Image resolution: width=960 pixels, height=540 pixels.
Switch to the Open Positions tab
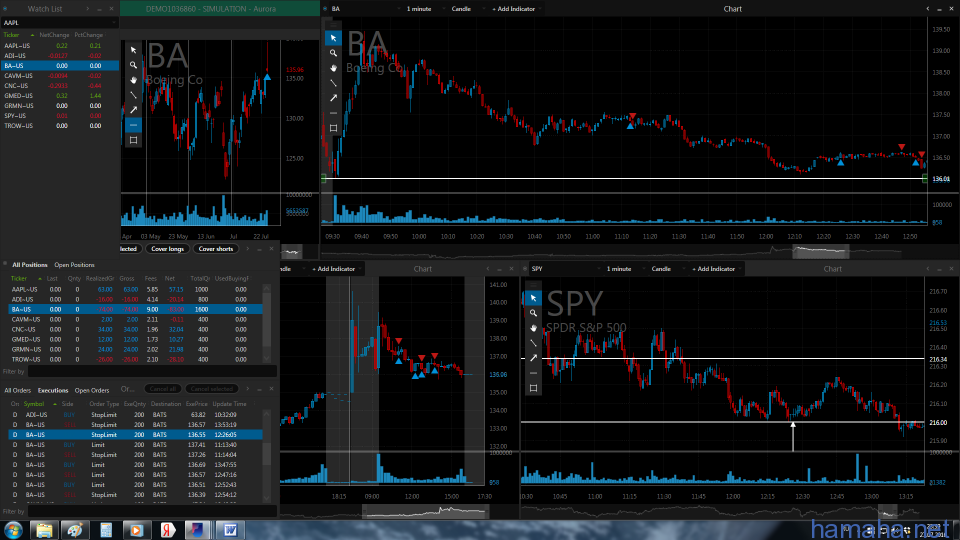(74, 265)
